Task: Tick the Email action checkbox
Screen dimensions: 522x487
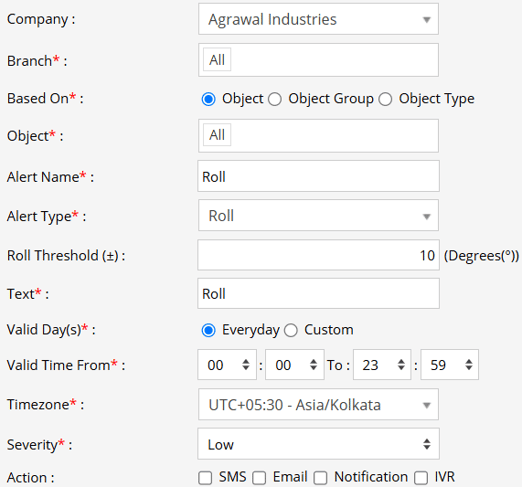Action: (x=259, y=478)
